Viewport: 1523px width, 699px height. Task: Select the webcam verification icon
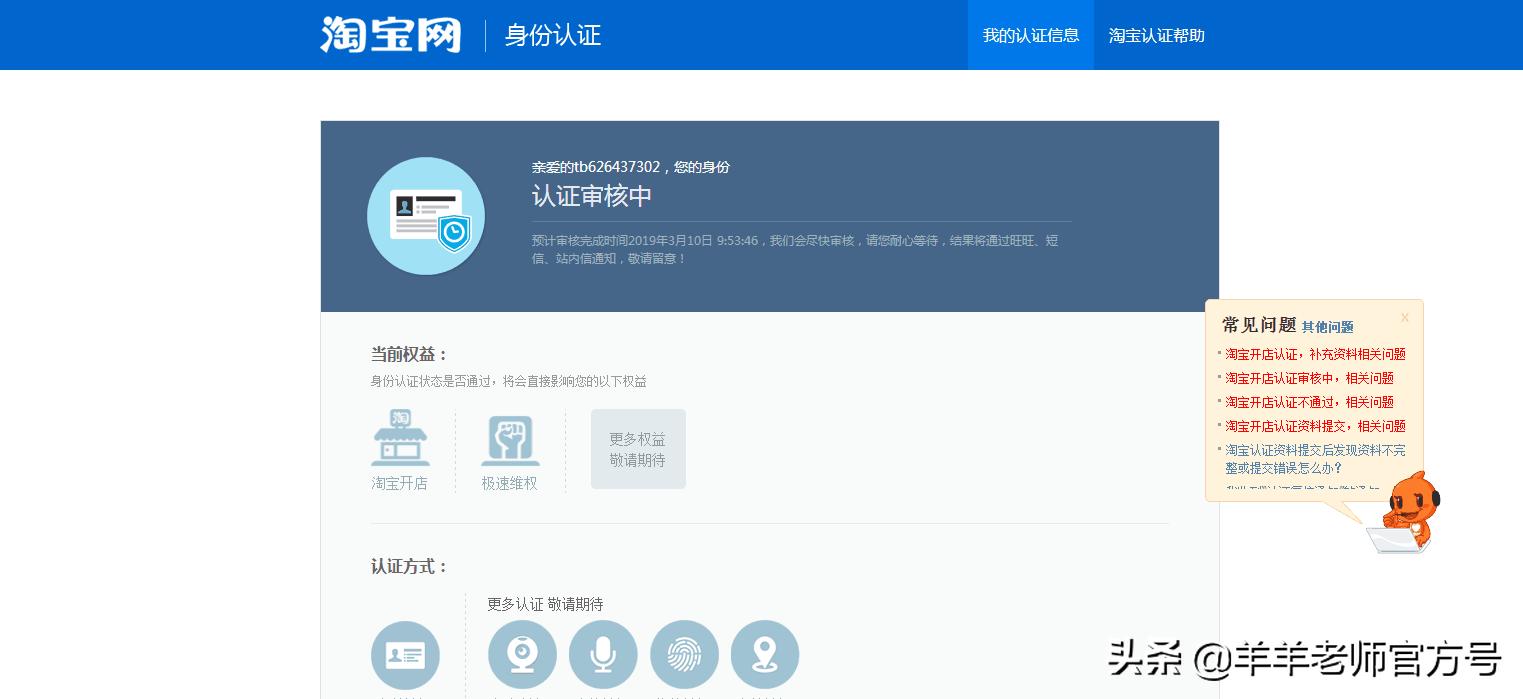click(522, 655)
